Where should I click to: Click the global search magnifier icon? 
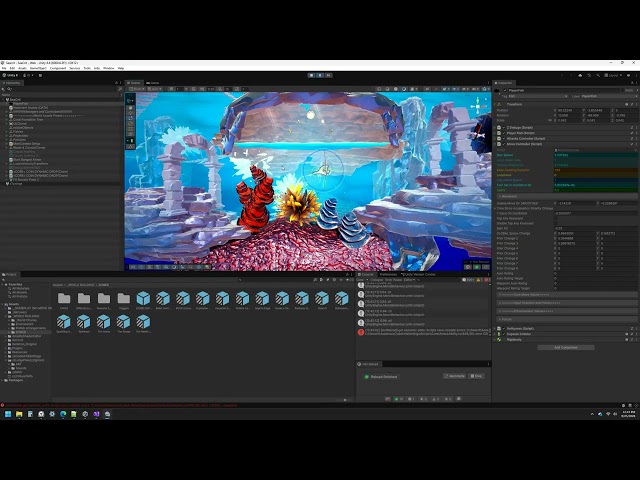[x=598, y=75]
